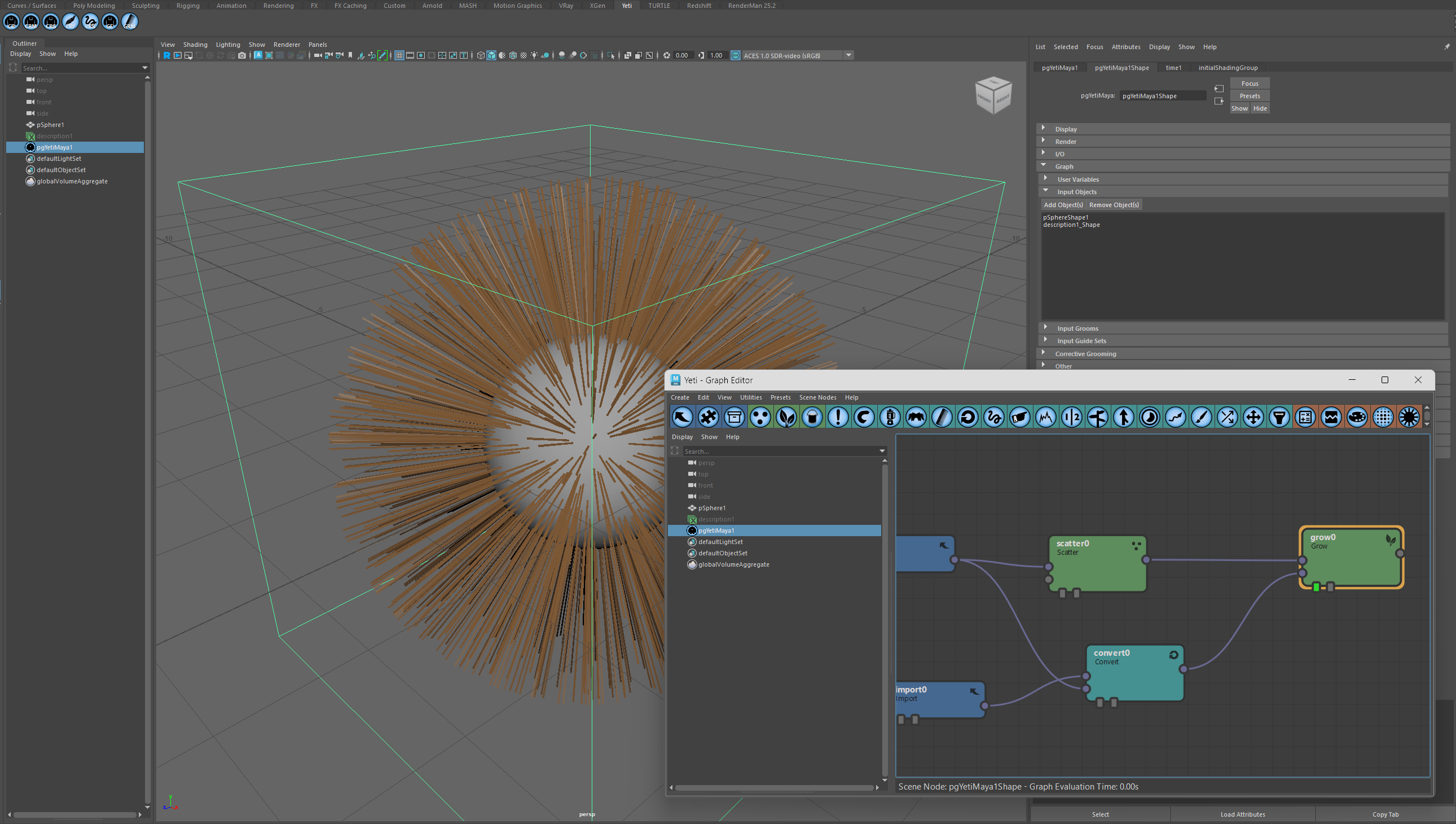Click the ACES 1.0 SDR-video sRGB color dropdown

(795, 55)
